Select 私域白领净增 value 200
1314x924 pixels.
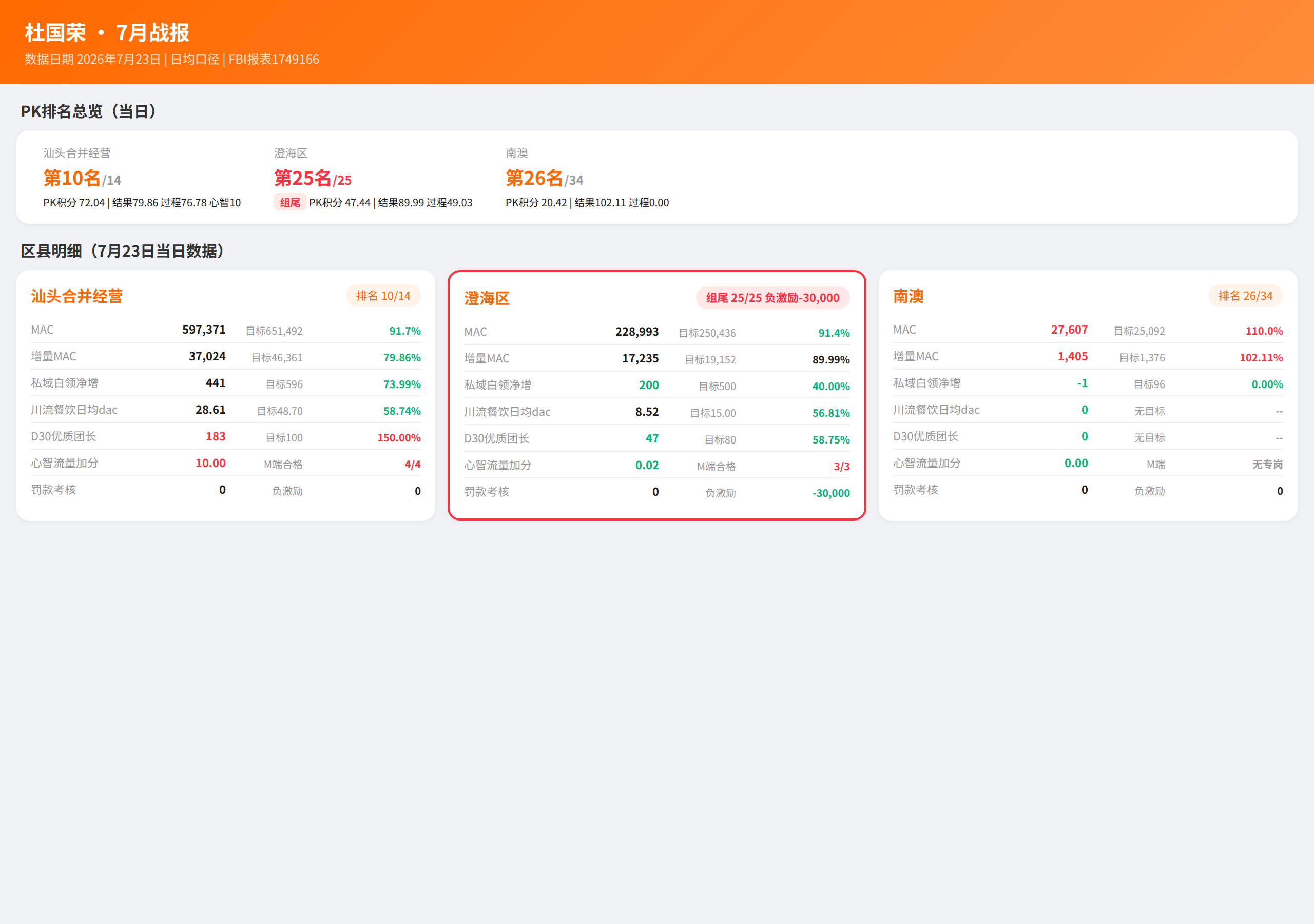[x=649, y=386]
